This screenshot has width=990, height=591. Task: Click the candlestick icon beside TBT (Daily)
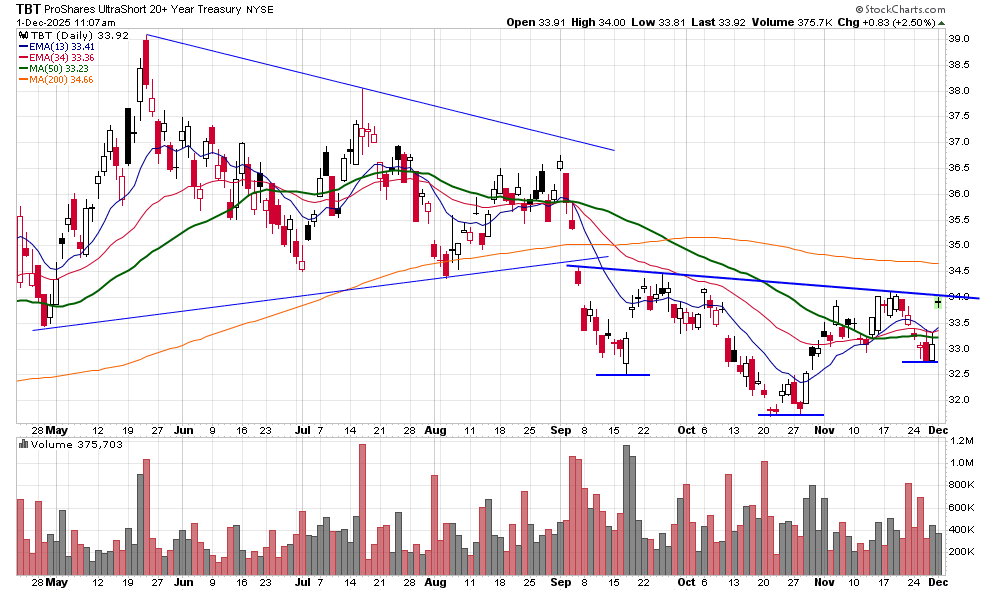tap(22, 37)
